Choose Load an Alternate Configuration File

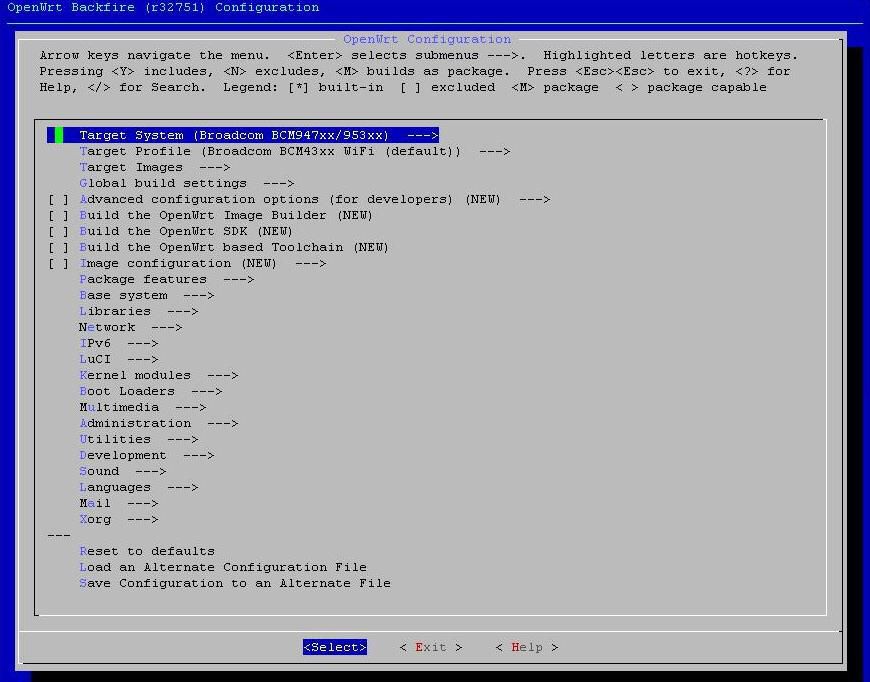coord(222,568)
